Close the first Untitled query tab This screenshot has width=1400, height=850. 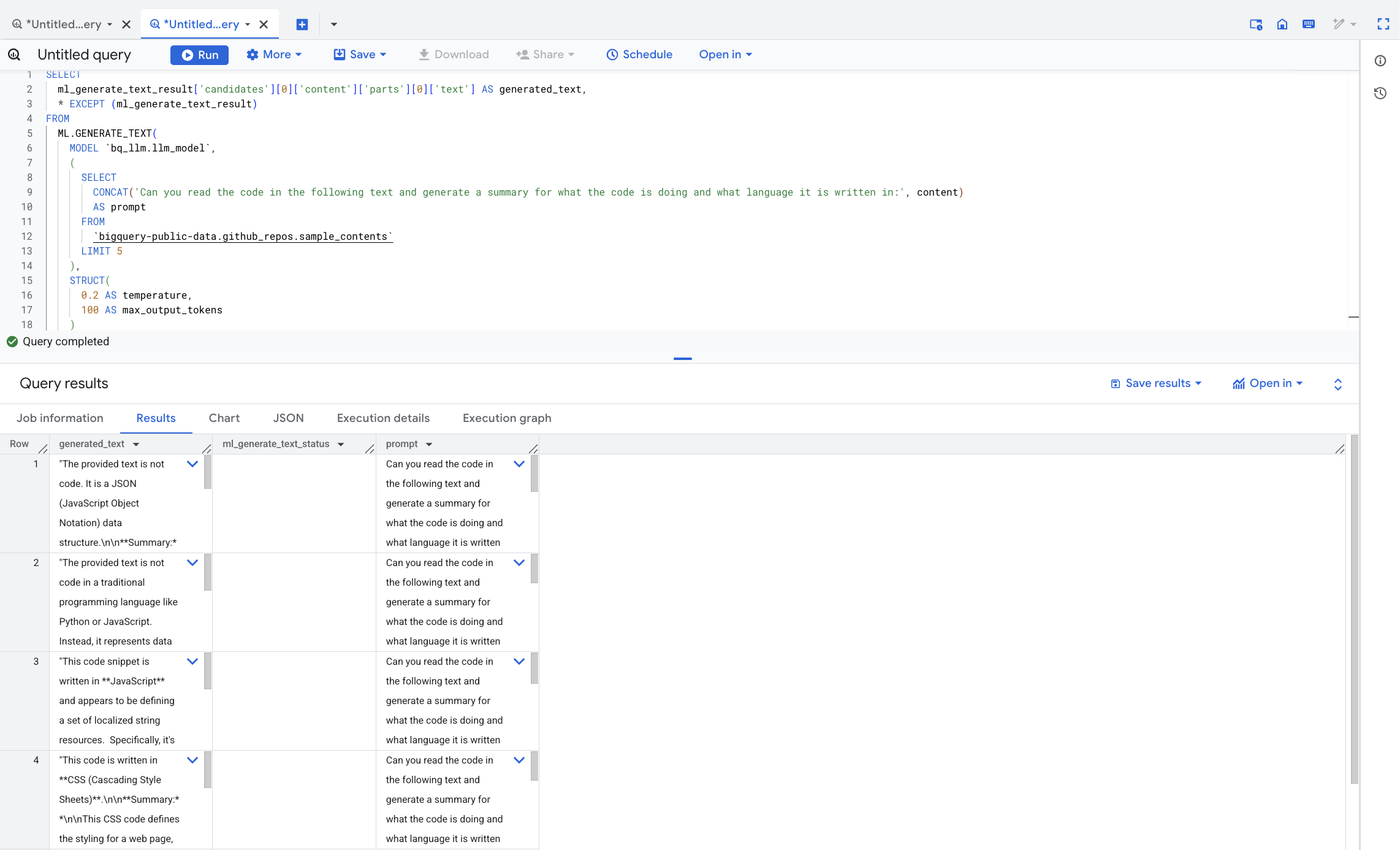click(x=126, y=25)
